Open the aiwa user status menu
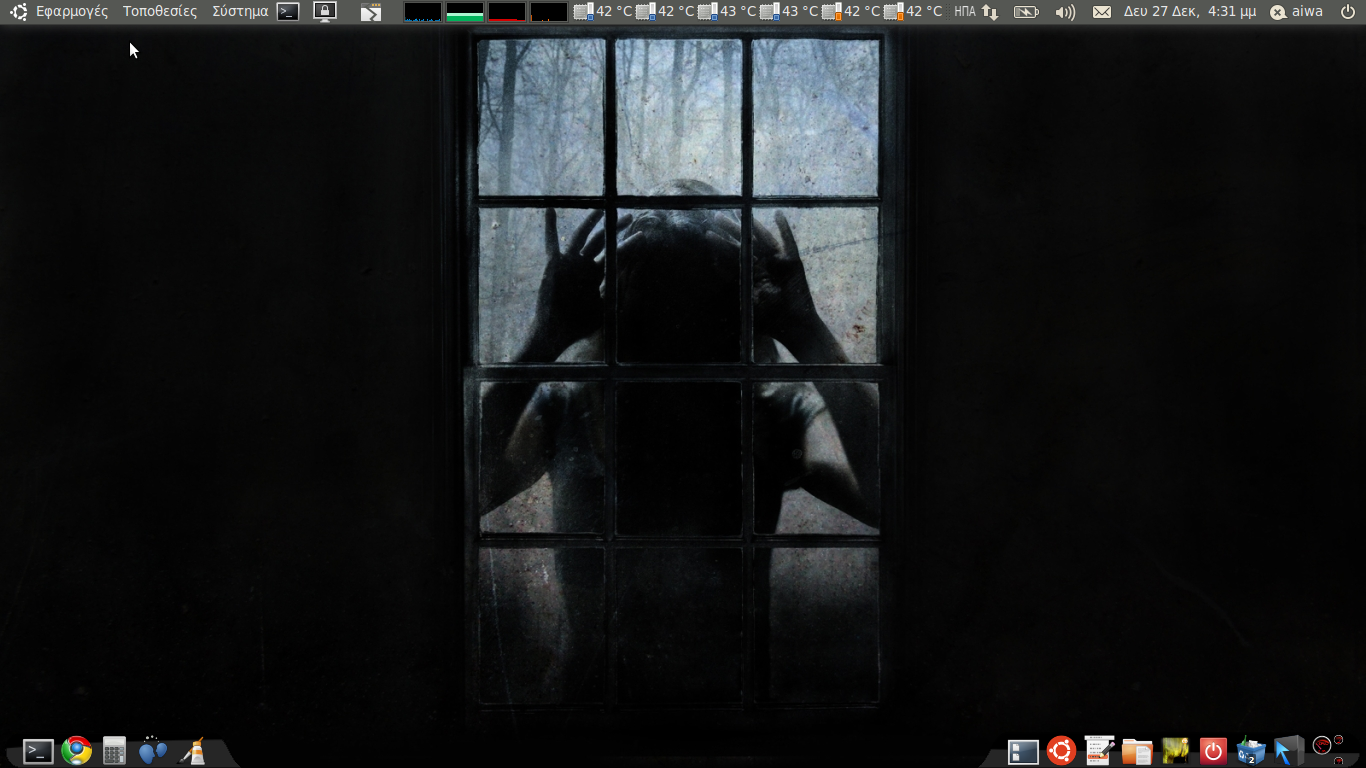Image resolution: width=1366 pixels, height=768 pixels. pyautogui.click(x=1296, y=12)
